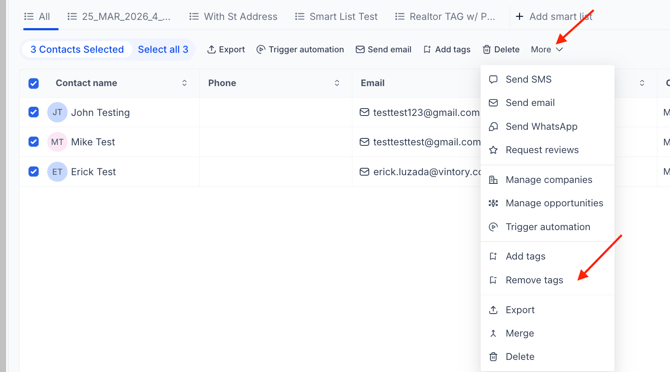Screen dimensions: 670x372
Task: Click the Manage opportunities icon
Action: click(x=493, y=203)
